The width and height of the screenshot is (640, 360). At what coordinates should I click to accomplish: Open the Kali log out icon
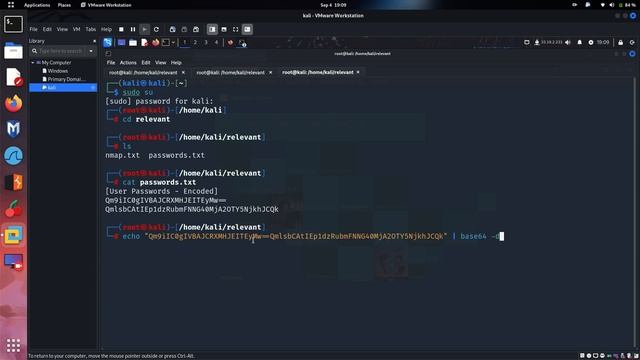pyautogui.click(x=632, y=42)
